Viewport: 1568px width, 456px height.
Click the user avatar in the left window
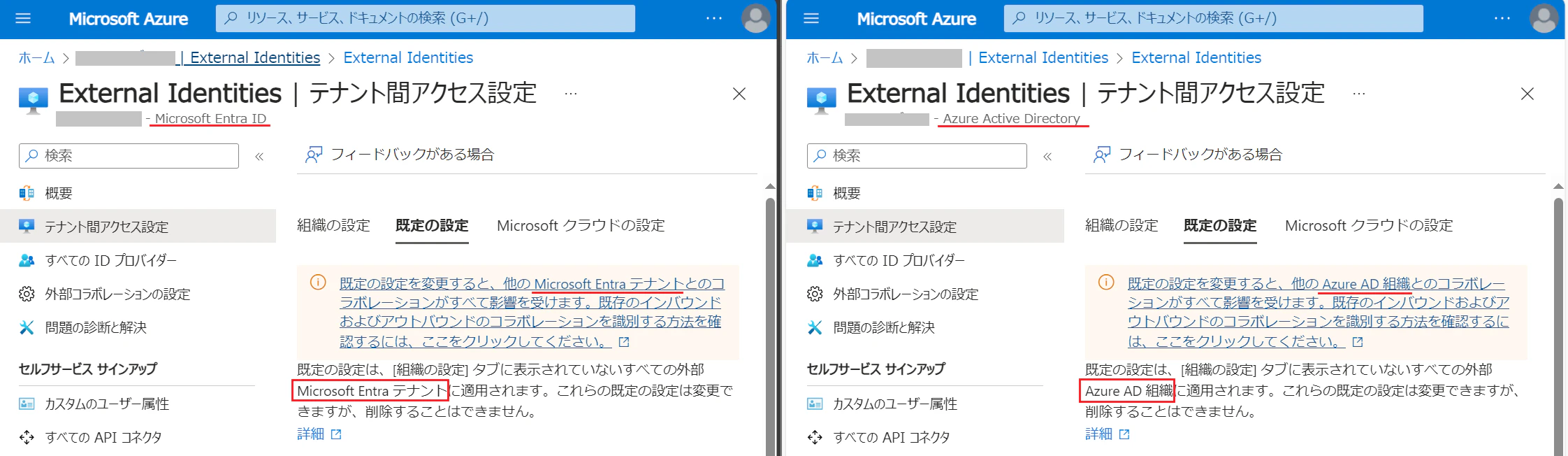coord(755,18)
